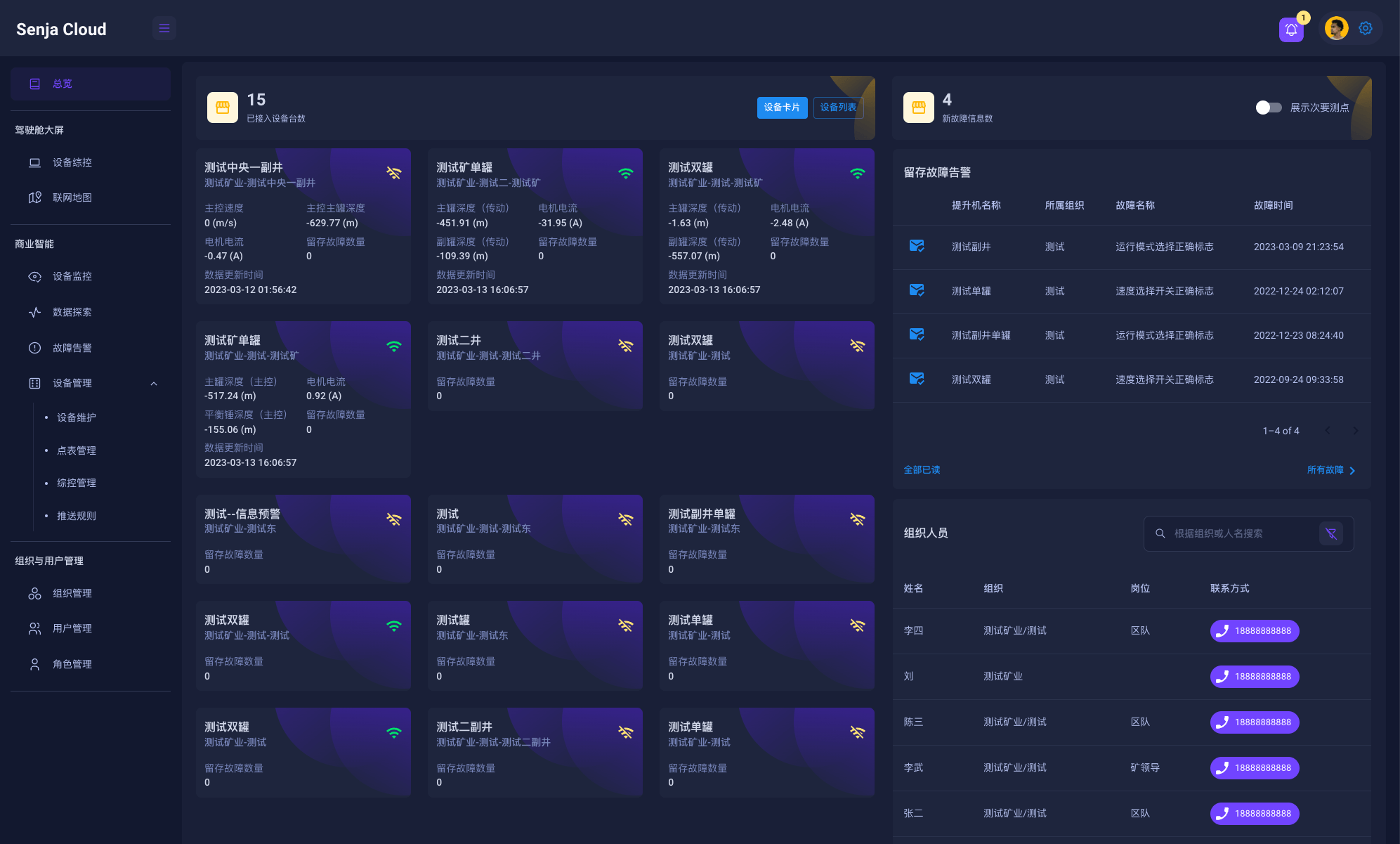Click the chevron beside 所有故障

pos(1352,470)
